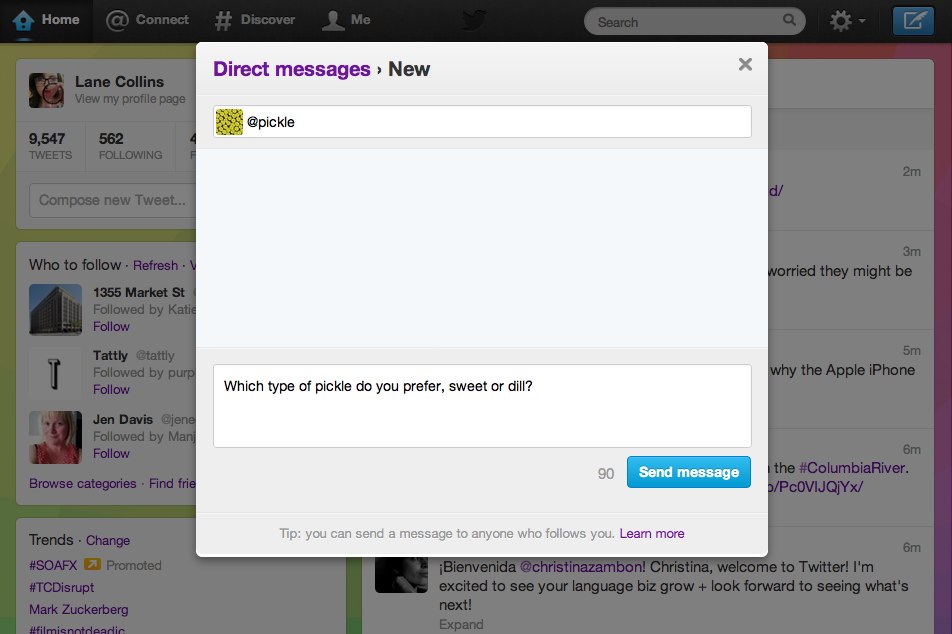Refresh the Who to follow list
This screenshot has width=952, height=634.
(155, 265)
